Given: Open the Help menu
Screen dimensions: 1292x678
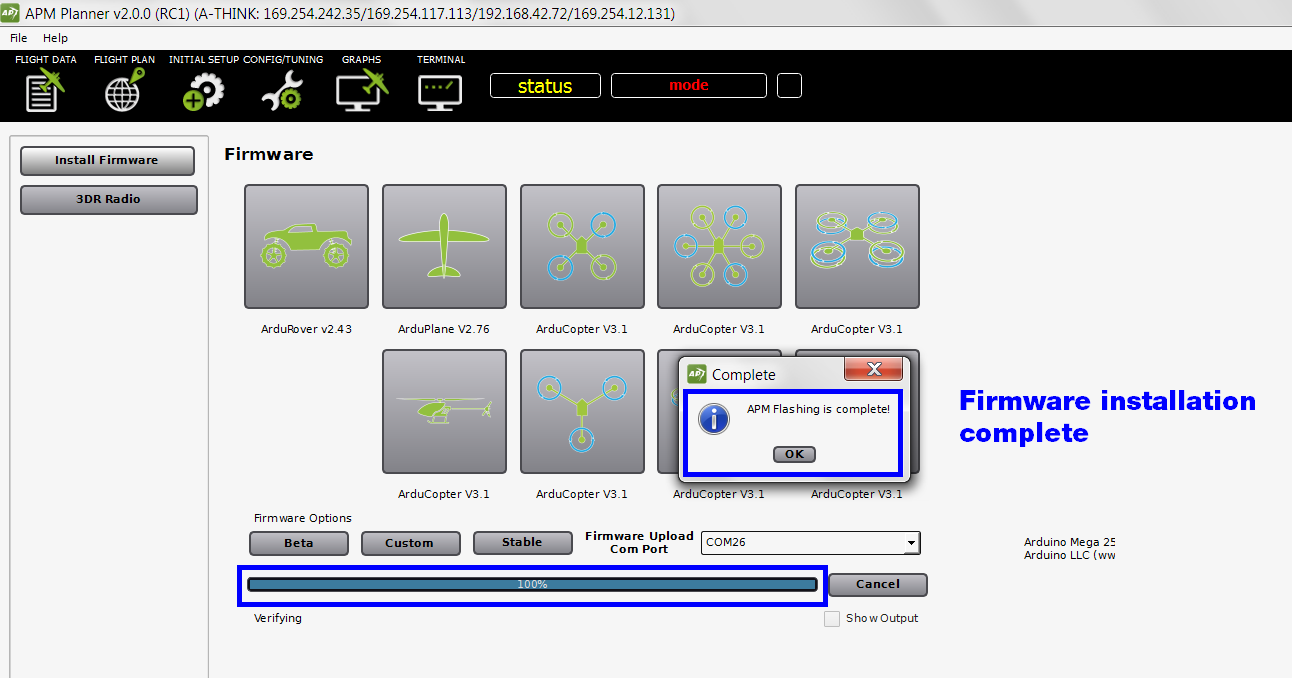Looking at the screenshot, I should pyautogui.click(x=55, y=38).
